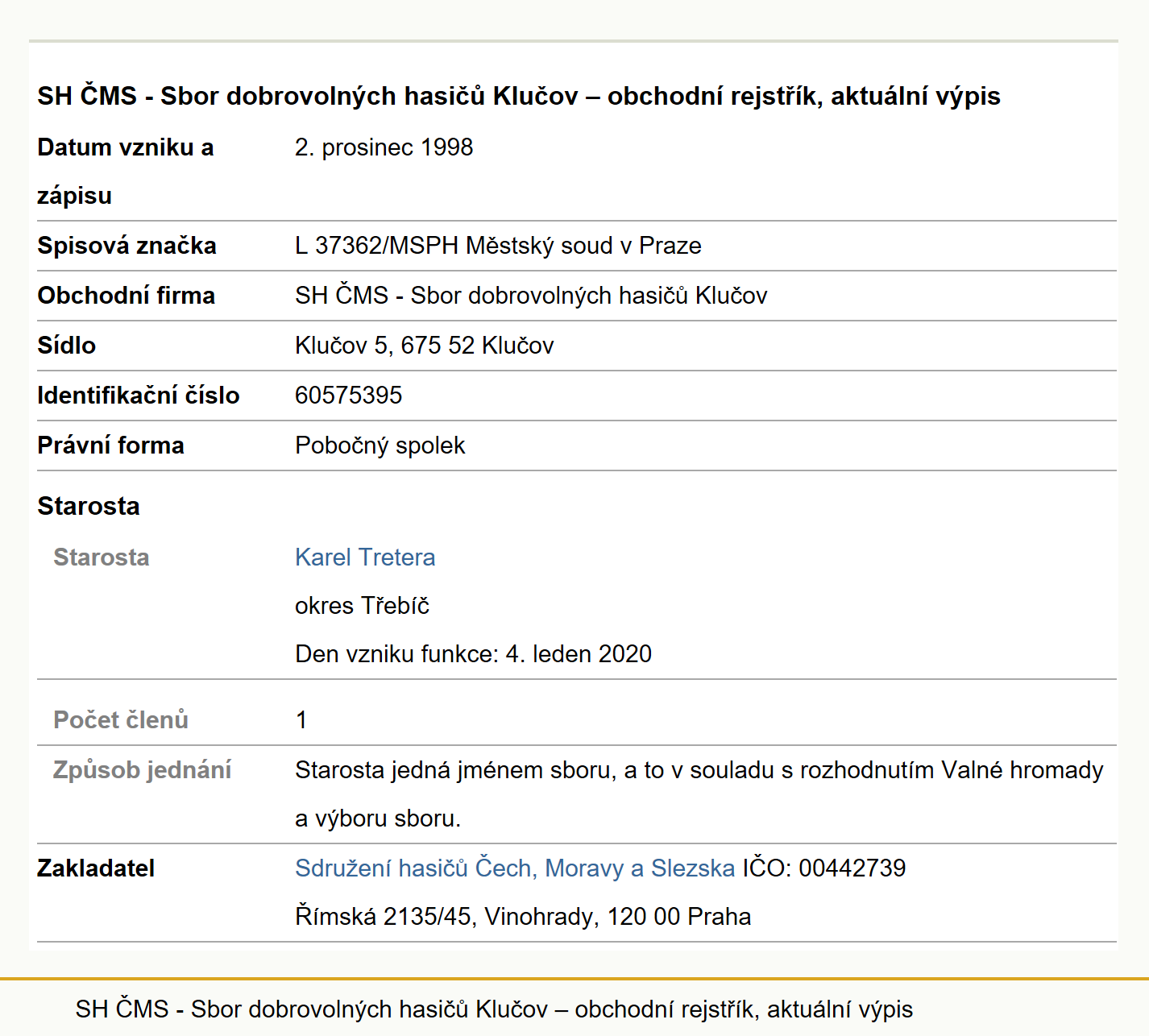Select address Klučov 5, 675 52 Klučov
The width and height of the screenshot is (1149, 1036).
click(x=425, y=346)
